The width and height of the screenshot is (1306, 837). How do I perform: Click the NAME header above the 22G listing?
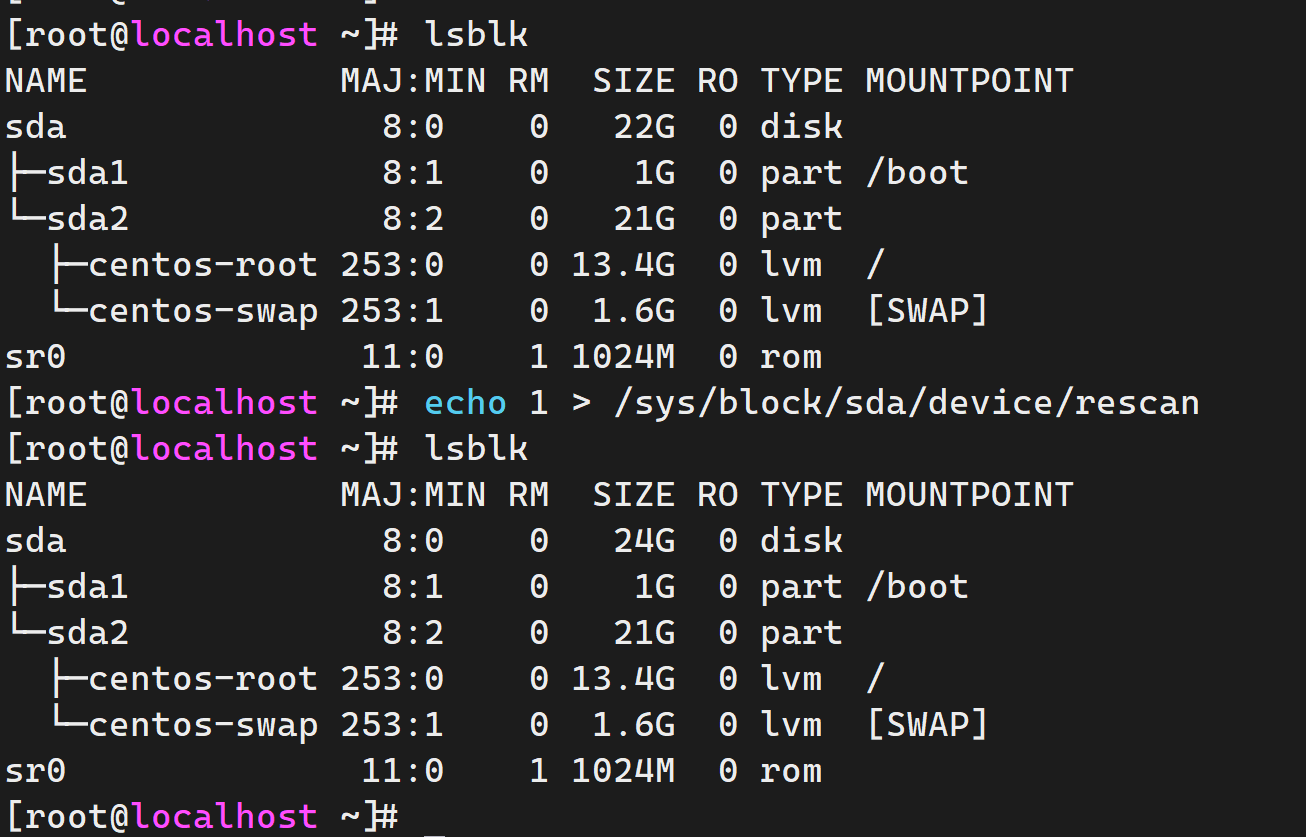point(46,81)
